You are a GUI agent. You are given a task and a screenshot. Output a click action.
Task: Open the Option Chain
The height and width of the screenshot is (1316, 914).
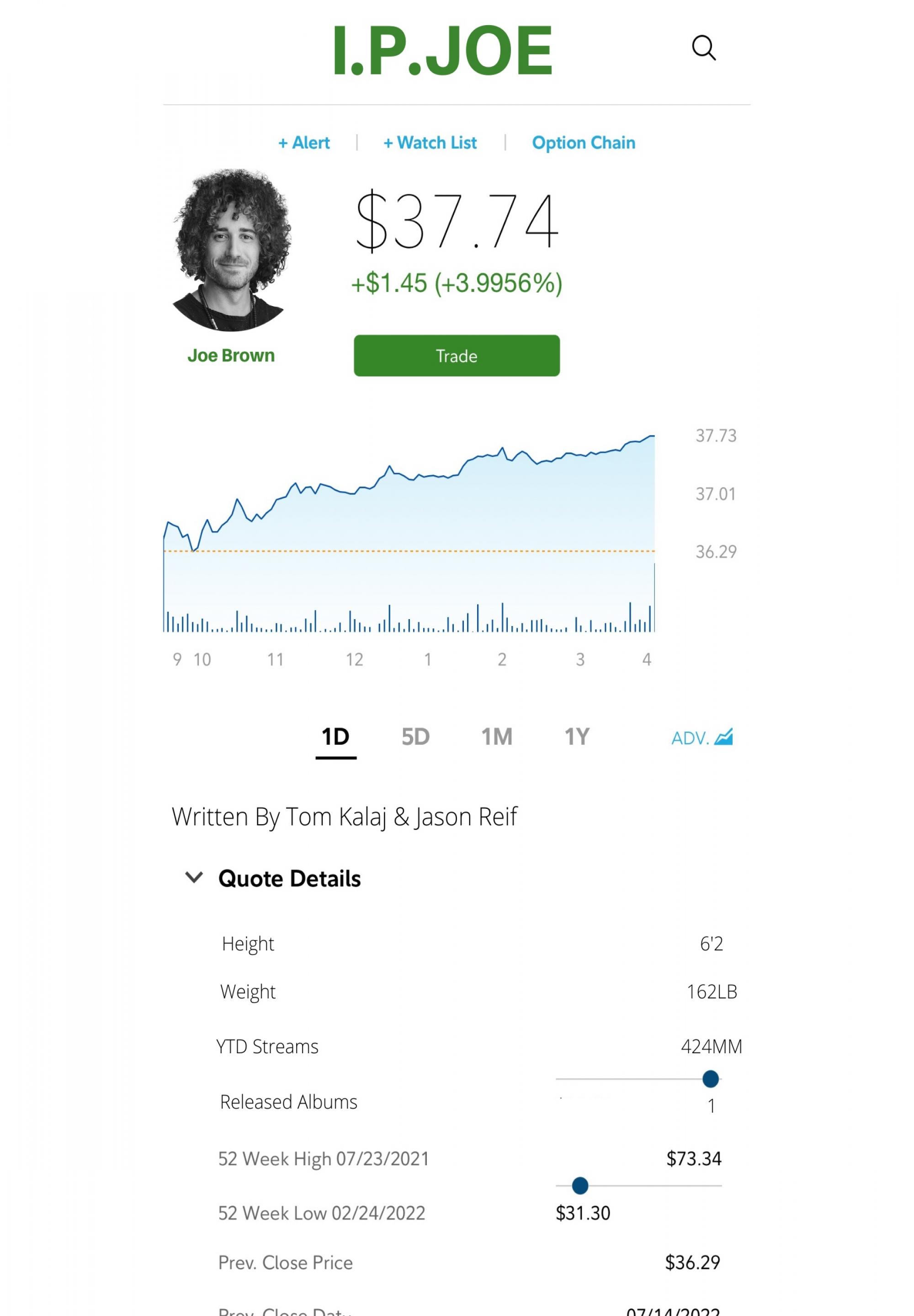pos(584,143)
